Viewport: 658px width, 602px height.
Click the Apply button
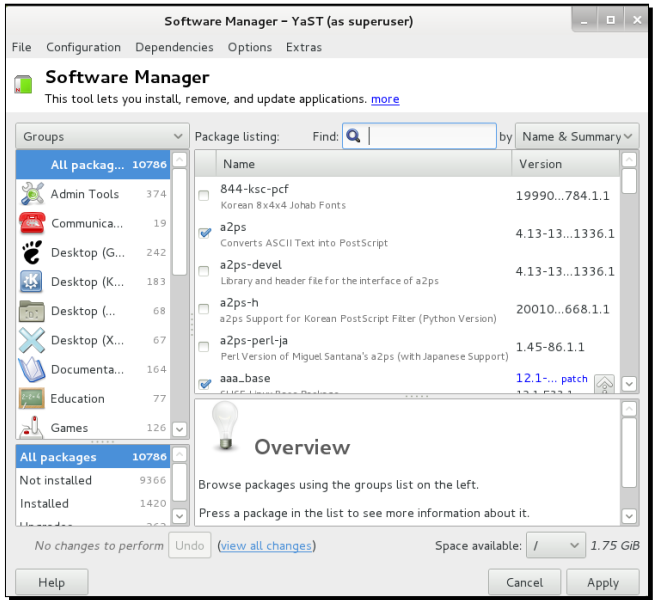coord(602,582)
